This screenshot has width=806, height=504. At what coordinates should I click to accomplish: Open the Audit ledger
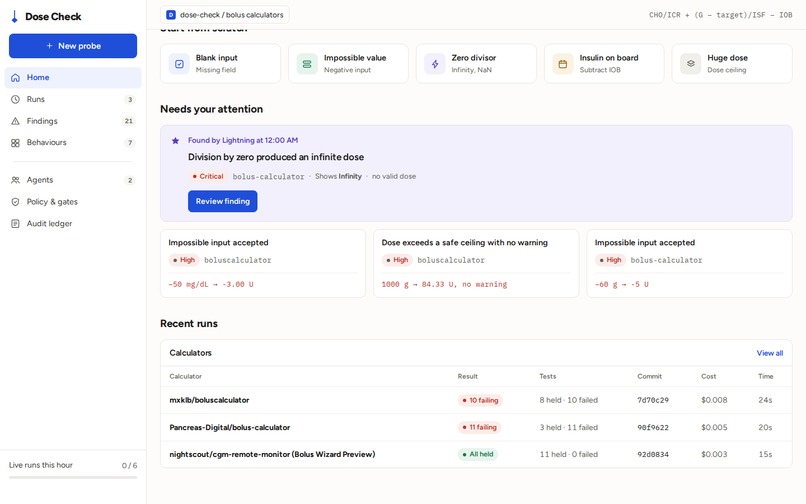73,224
